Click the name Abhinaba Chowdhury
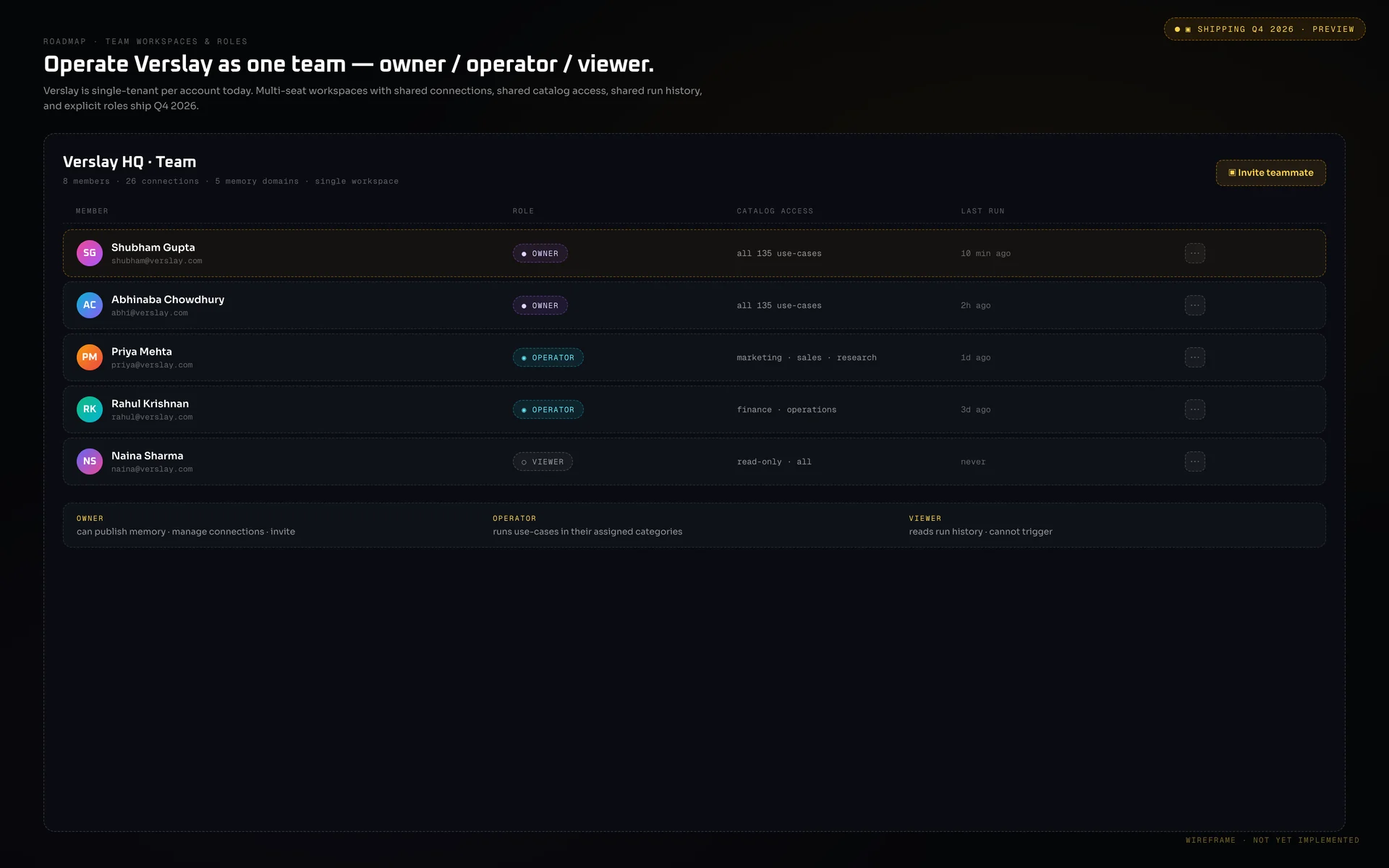Screen dimensions: 1389x868 point(168,299)
